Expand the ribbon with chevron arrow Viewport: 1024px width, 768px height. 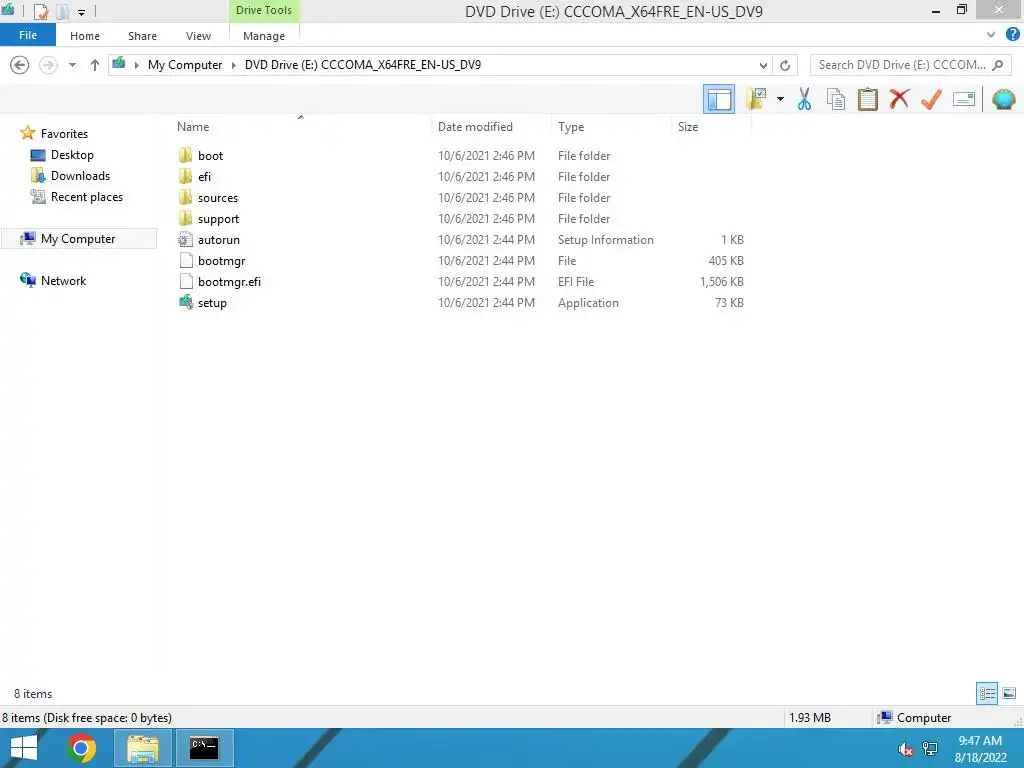(991, 35)
